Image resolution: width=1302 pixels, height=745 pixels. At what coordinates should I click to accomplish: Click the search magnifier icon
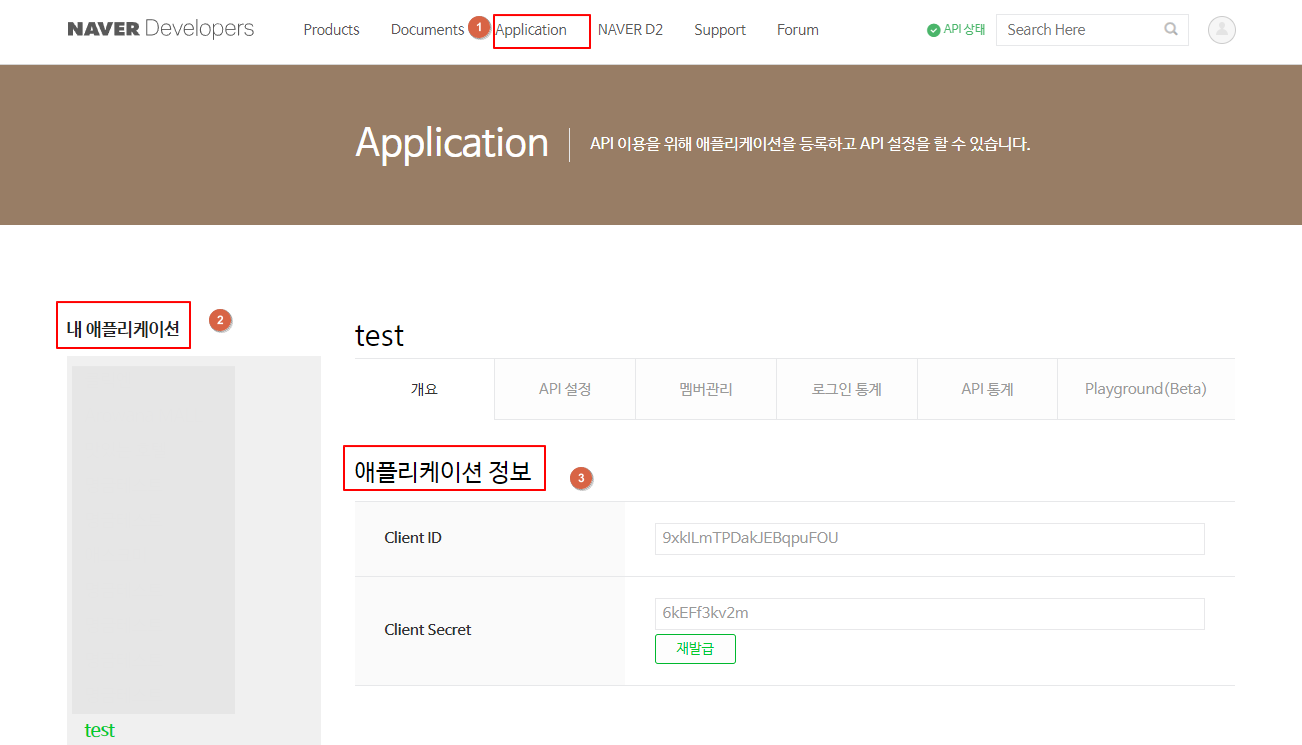click(x=1171, y=30)
